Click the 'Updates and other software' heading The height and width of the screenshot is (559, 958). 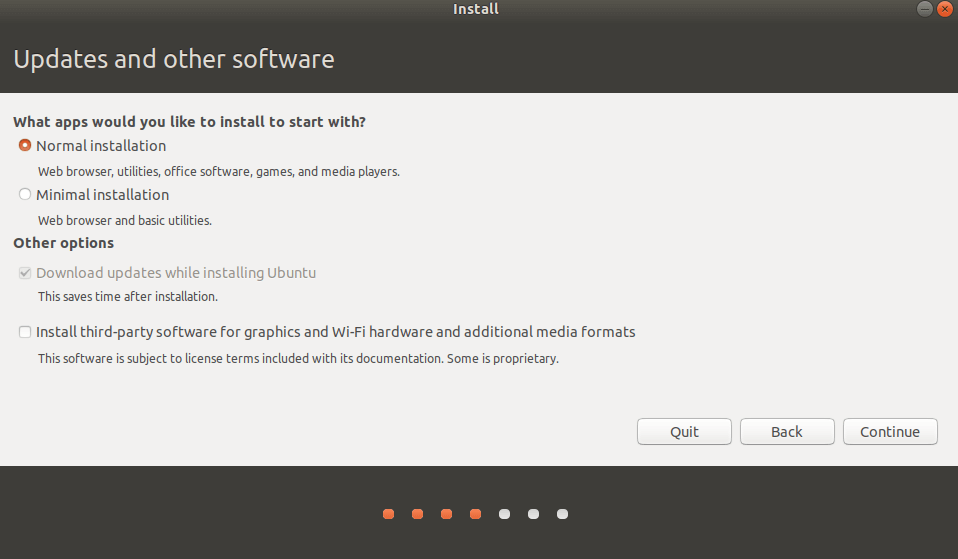(x=174, y=59)
